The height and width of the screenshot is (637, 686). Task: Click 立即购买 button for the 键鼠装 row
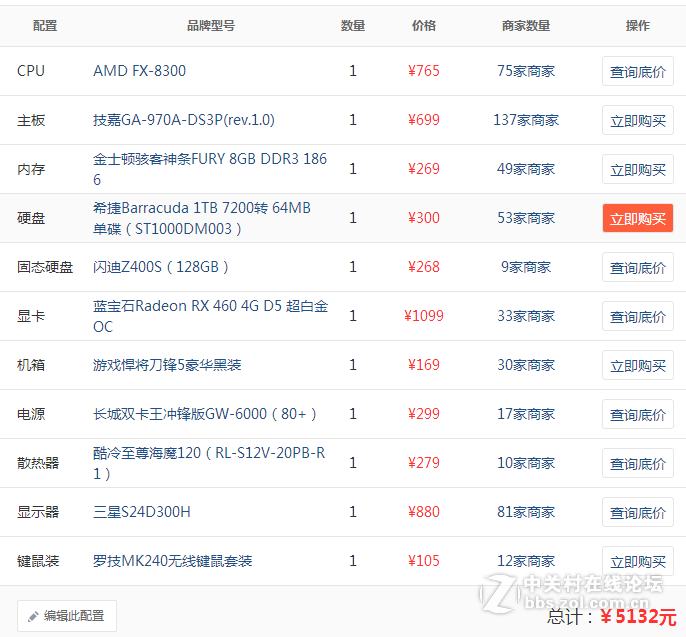coord(637,561)
